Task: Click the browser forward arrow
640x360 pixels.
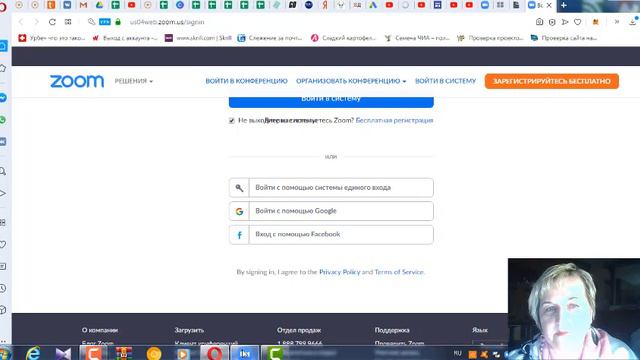Action: [x=36, y=22]
